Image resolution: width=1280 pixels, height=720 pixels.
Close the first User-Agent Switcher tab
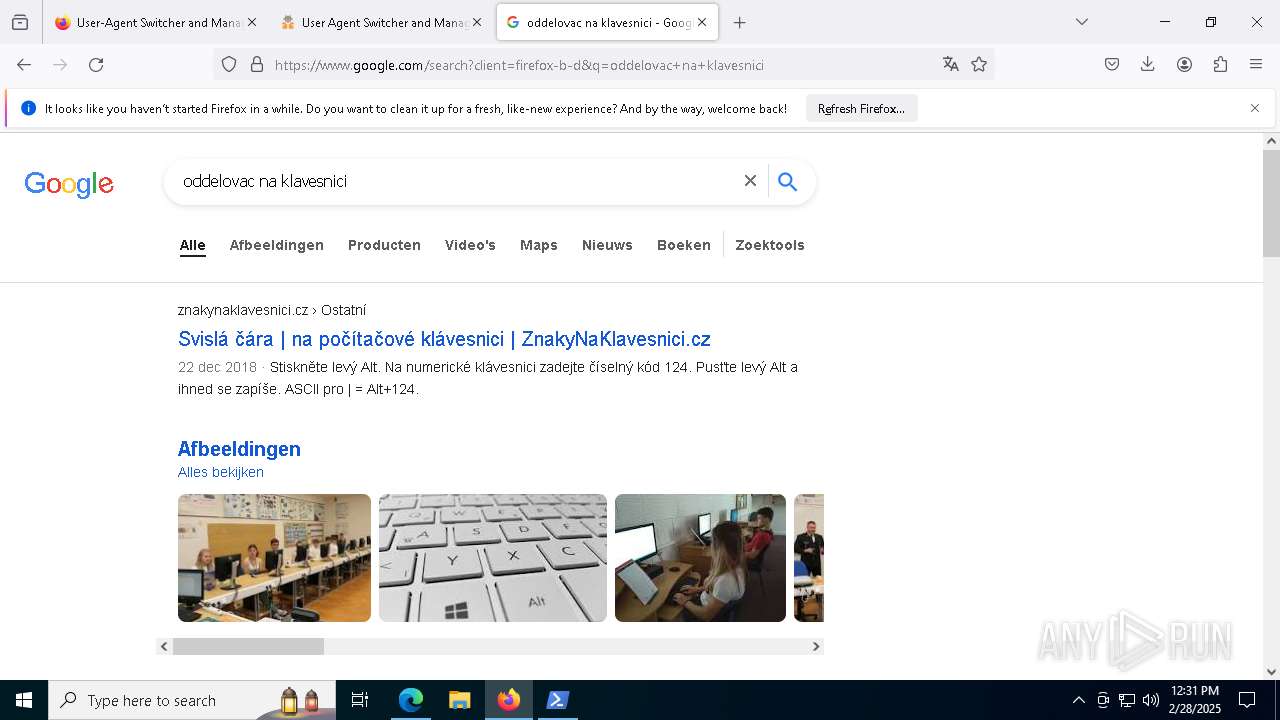[x=251, y=22]
